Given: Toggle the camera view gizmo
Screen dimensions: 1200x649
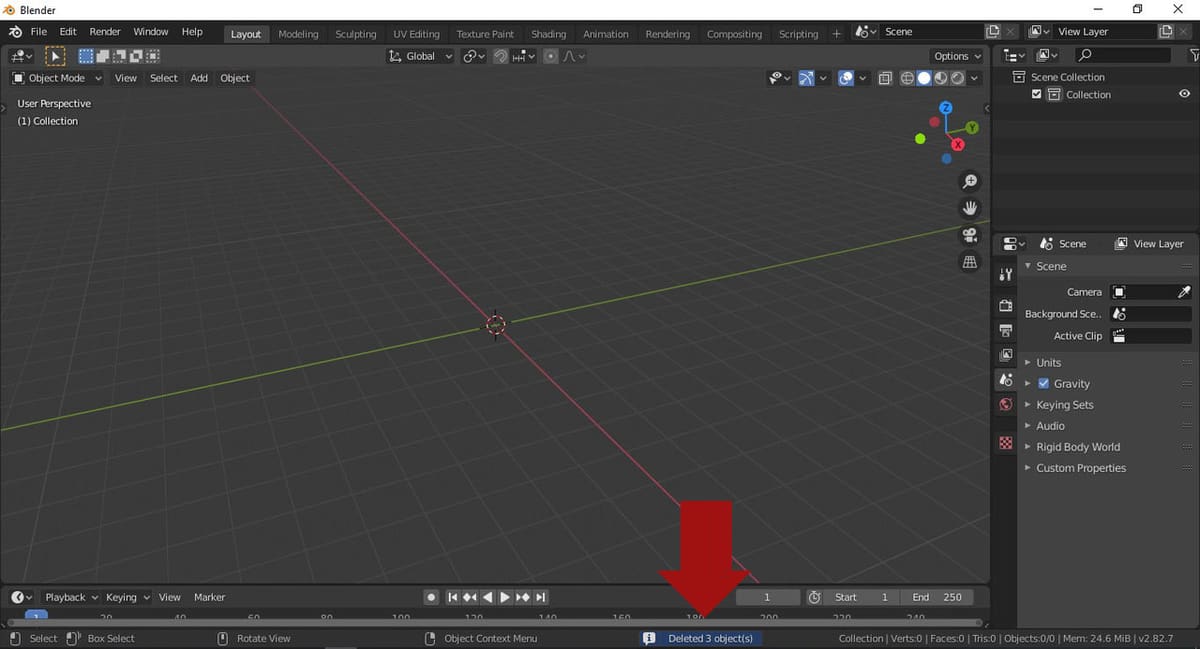Looking at the screenshot, I should [969, 235].
